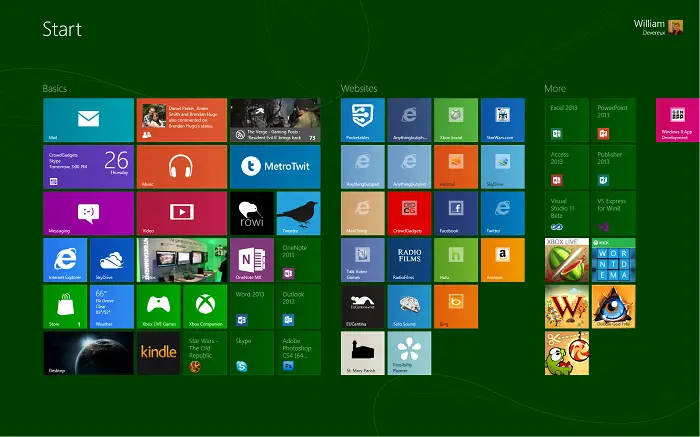
Task: Open the SkyDrive cloud tile in Basics
Action: [x=112, y=260]
